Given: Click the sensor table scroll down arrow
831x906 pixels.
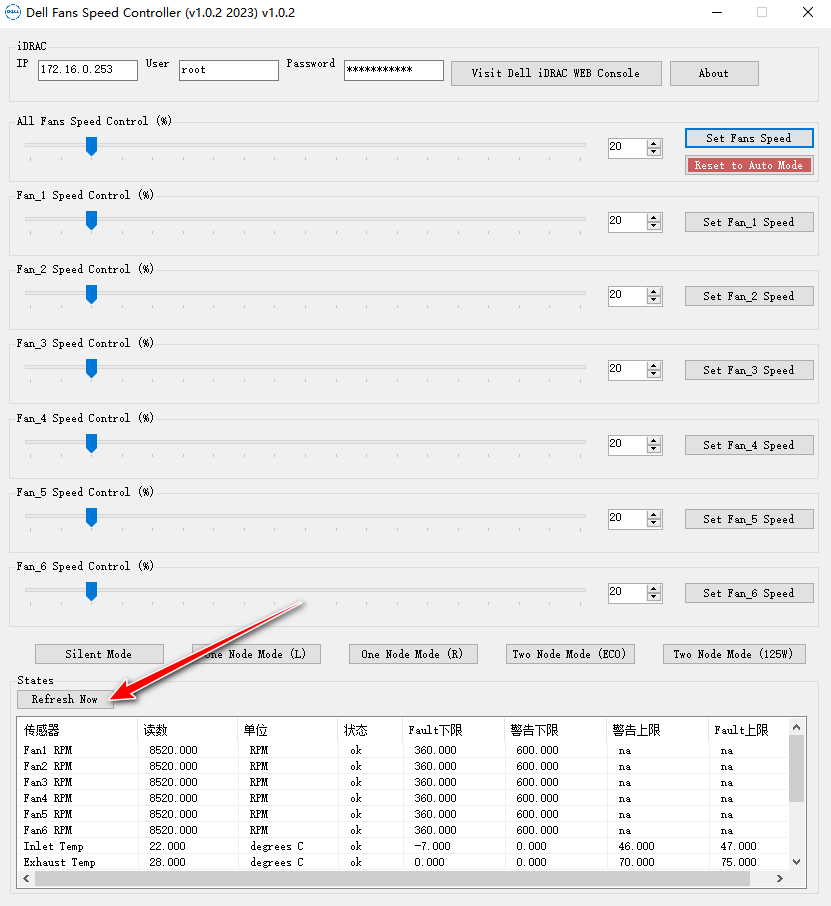Looking at the screenshot, I should pos(796,862).
